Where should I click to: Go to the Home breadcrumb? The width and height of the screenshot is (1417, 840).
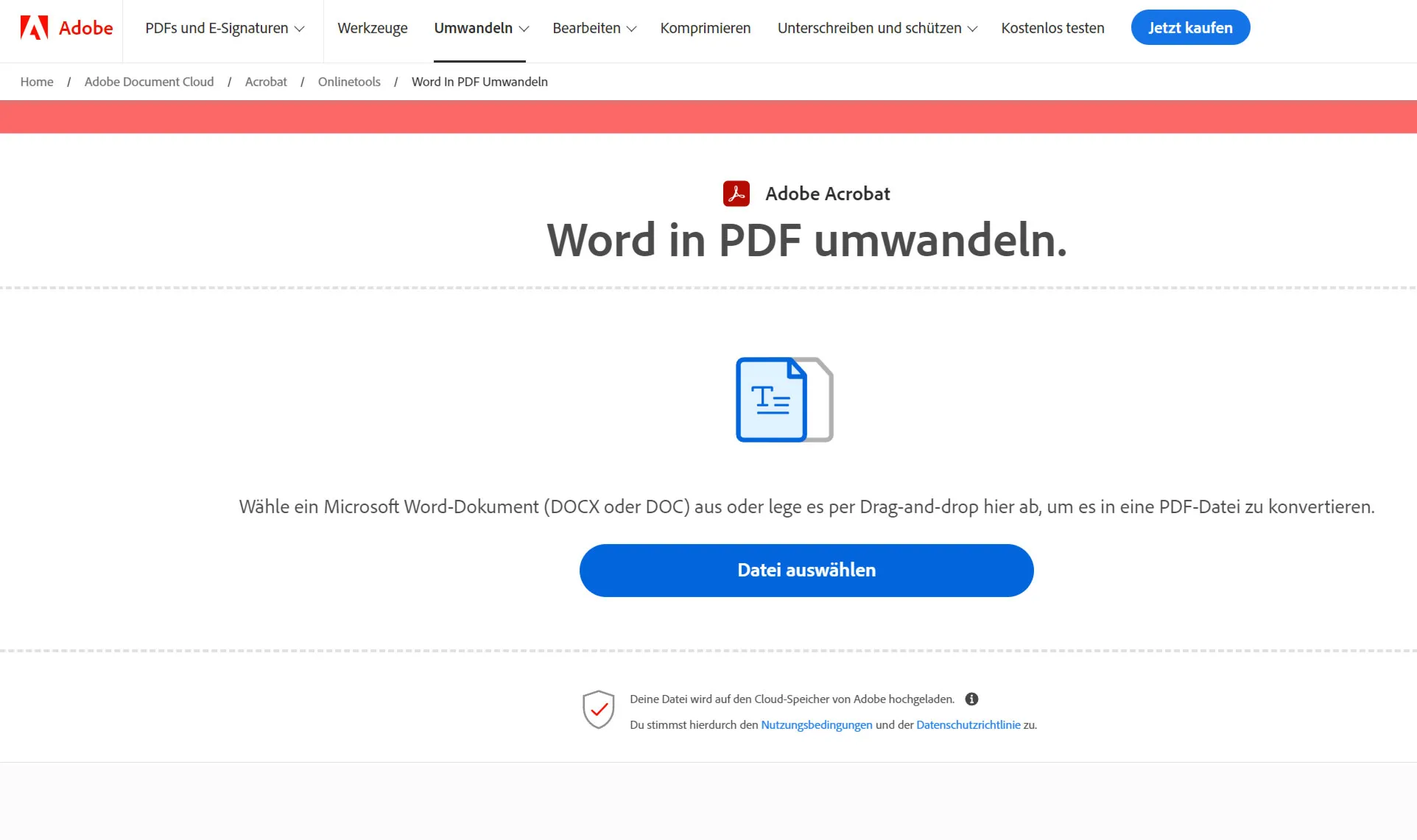pos(37,82)
